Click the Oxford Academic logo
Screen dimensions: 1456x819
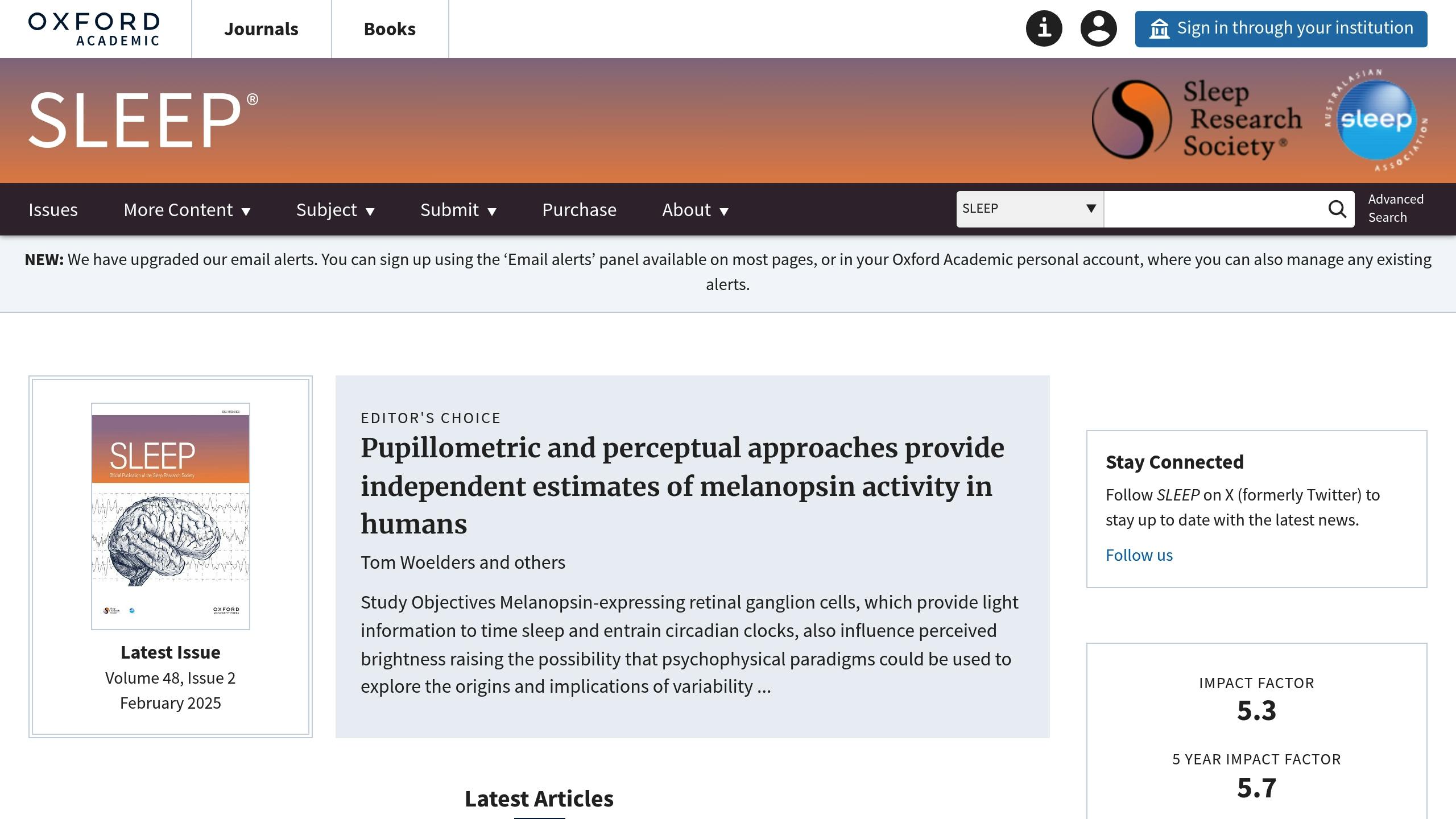click(94, 29)
